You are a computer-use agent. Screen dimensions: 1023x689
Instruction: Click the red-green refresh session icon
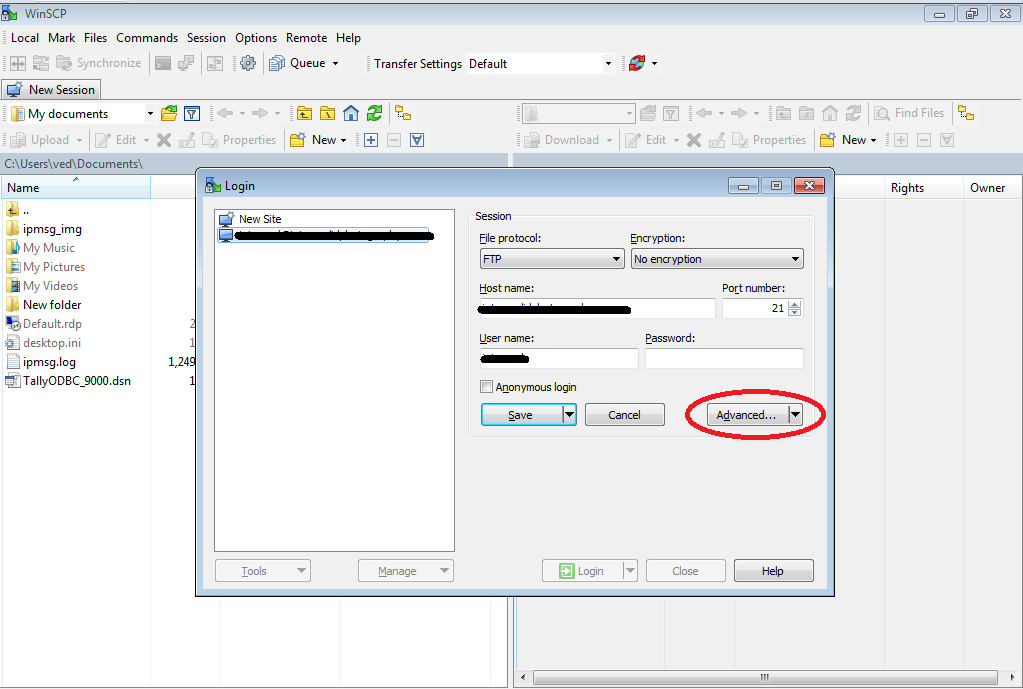tap(637, 63)
